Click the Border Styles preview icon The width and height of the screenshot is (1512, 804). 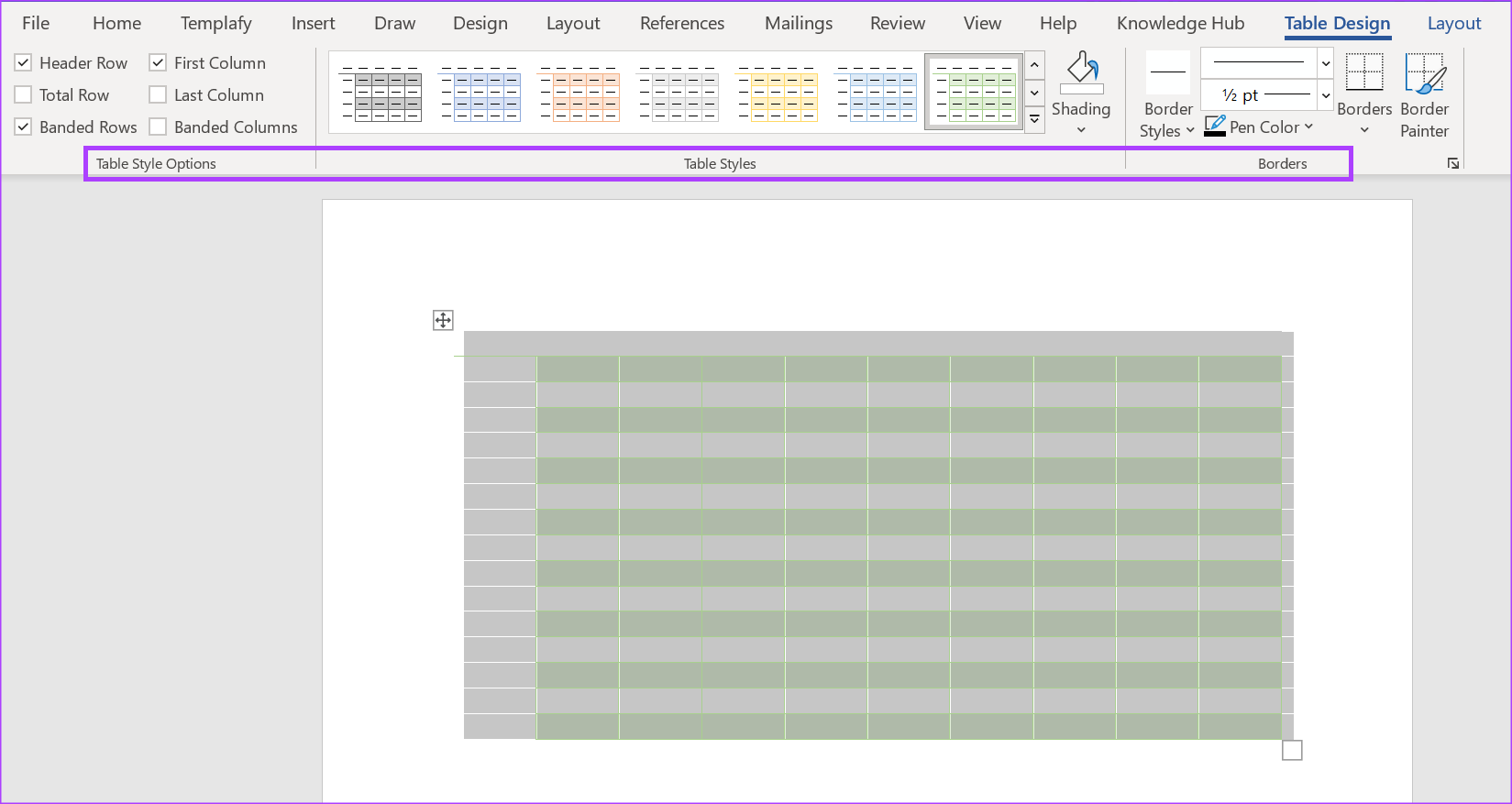(1167, 72)
